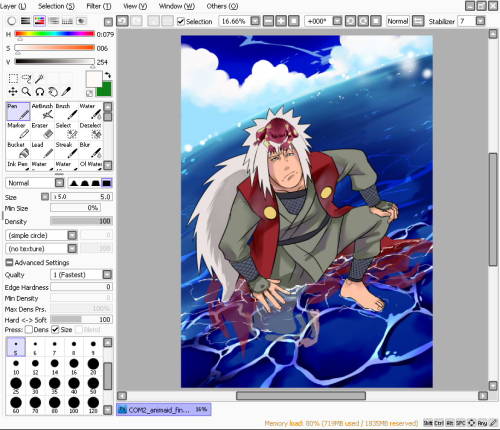The width and height of the screenshot is (500, 430).
Task: Toggle the color wheel panel
Action: coord(12,21)
